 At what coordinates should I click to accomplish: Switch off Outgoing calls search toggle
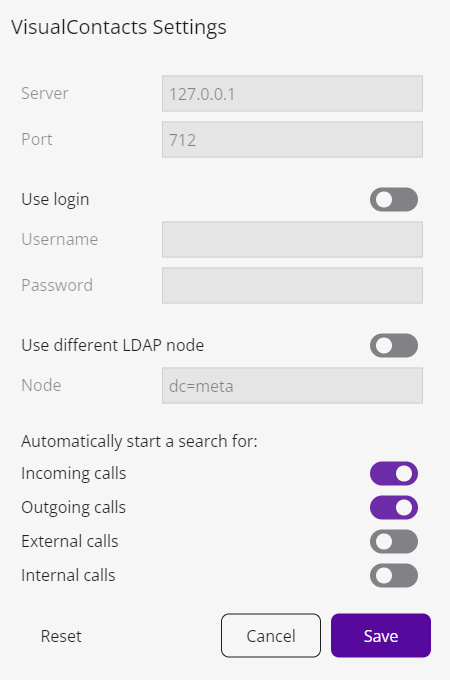[x=394, y=507]
